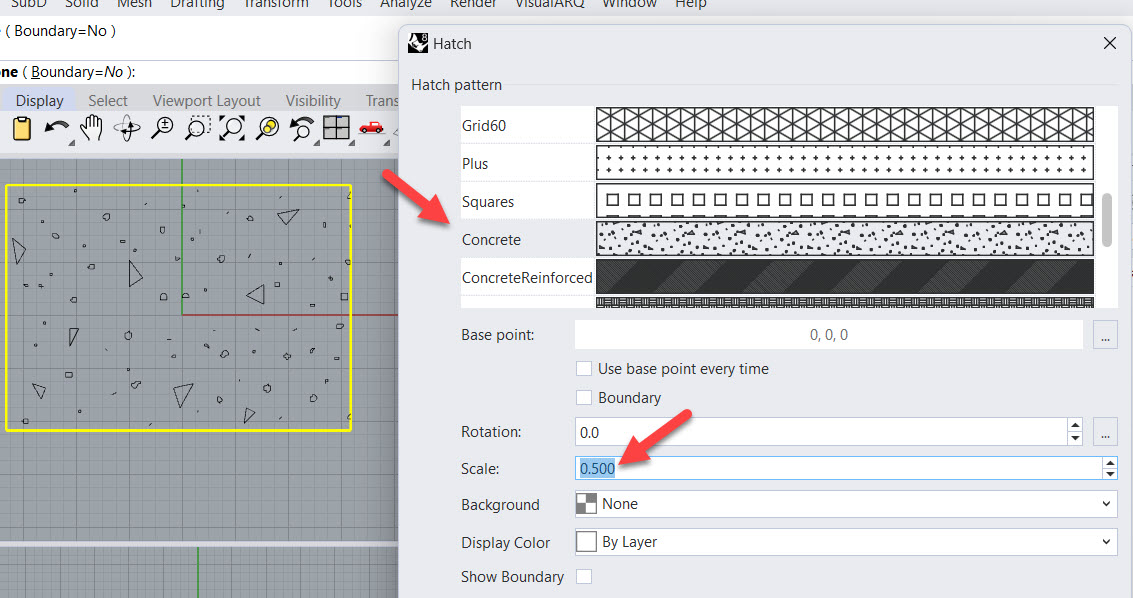Switch to the Viewport Layout tab

pos(207,101)
